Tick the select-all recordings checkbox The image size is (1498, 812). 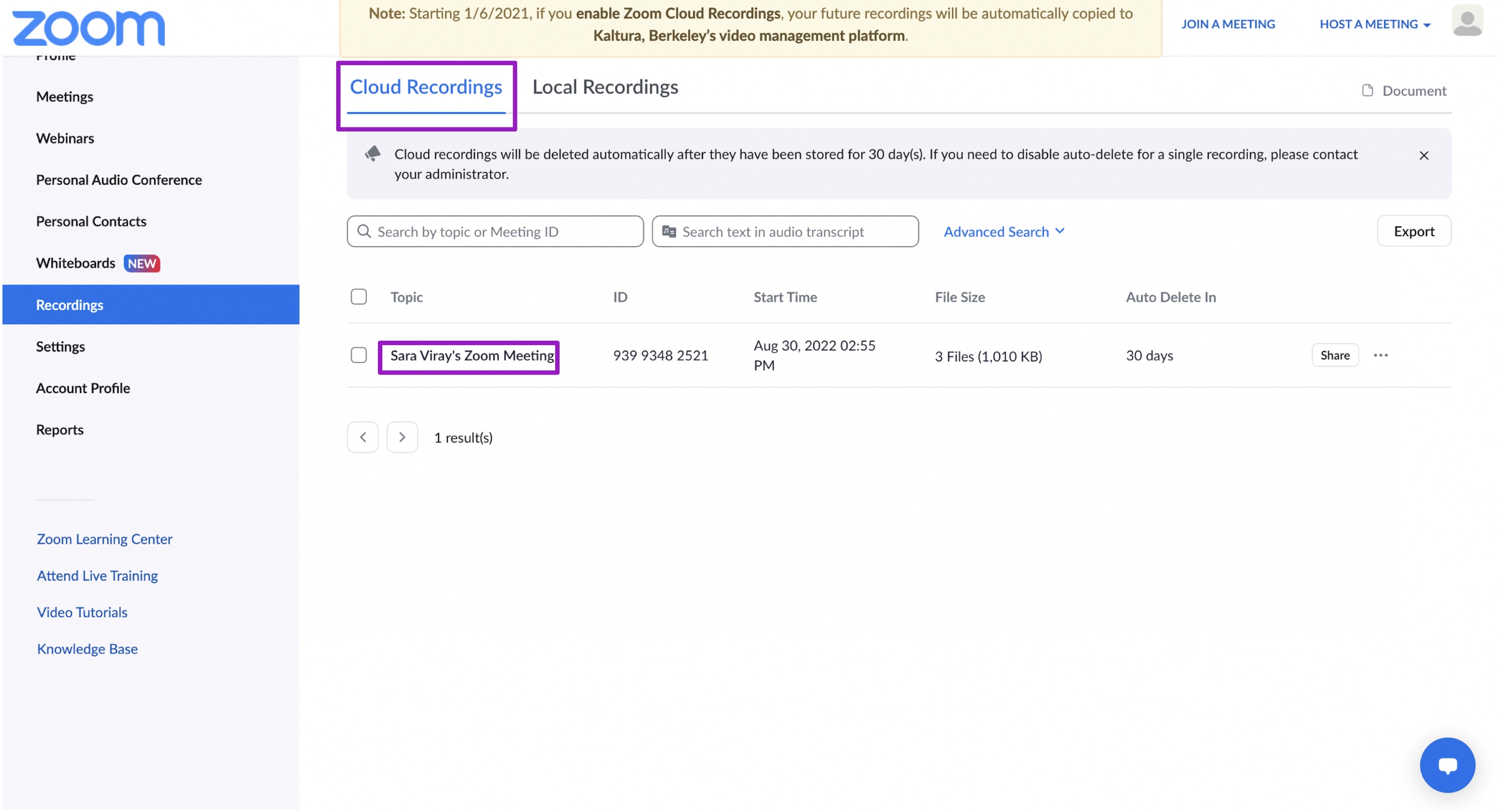(x=359, y=297)
